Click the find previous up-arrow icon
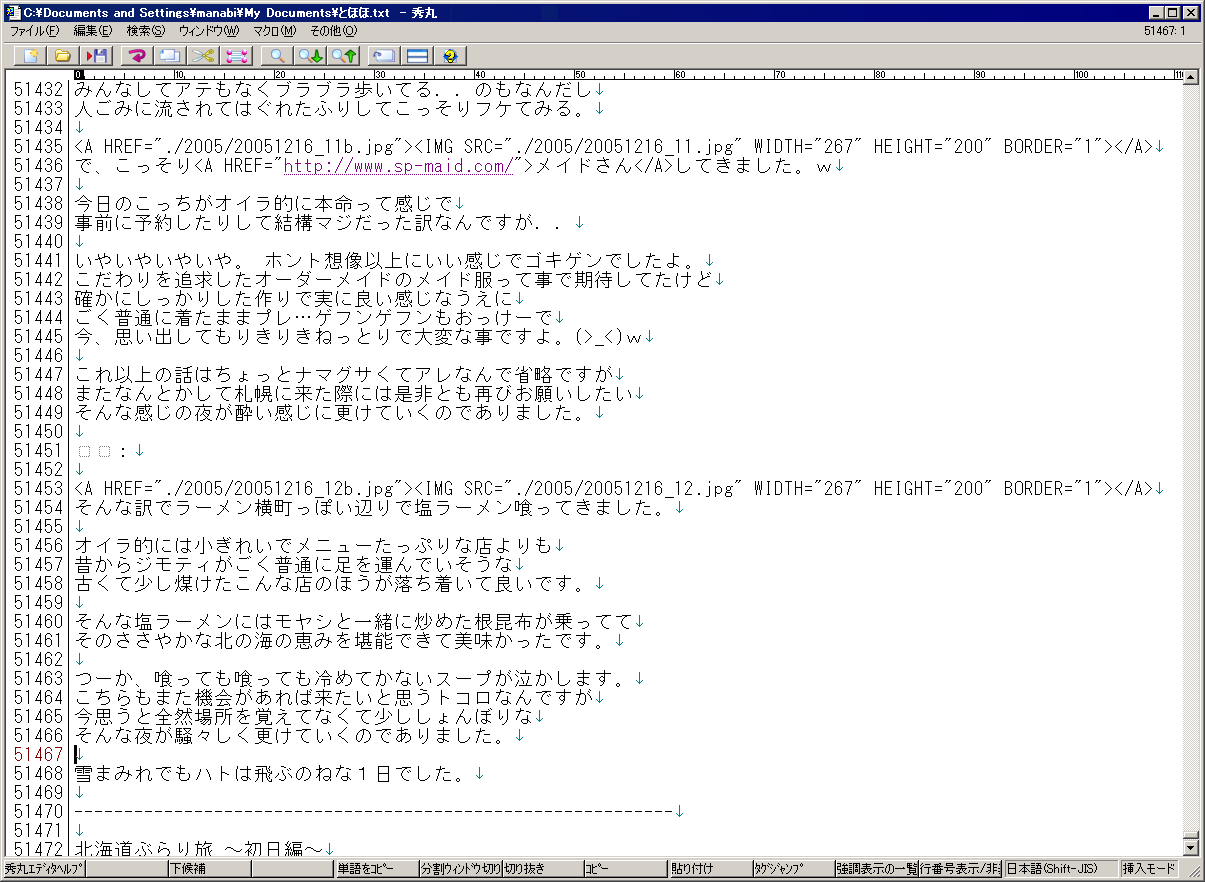 coord(344,56)
